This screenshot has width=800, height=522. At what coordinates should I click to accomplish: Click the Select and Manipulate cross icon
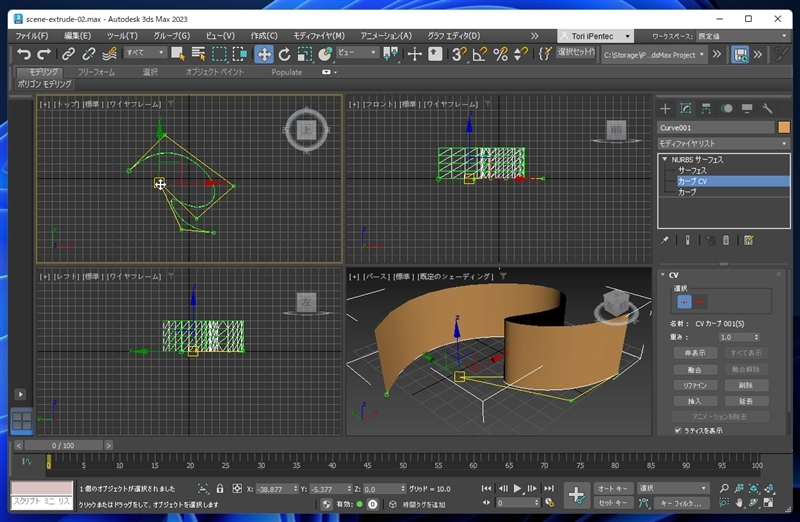tap(414, 54)
